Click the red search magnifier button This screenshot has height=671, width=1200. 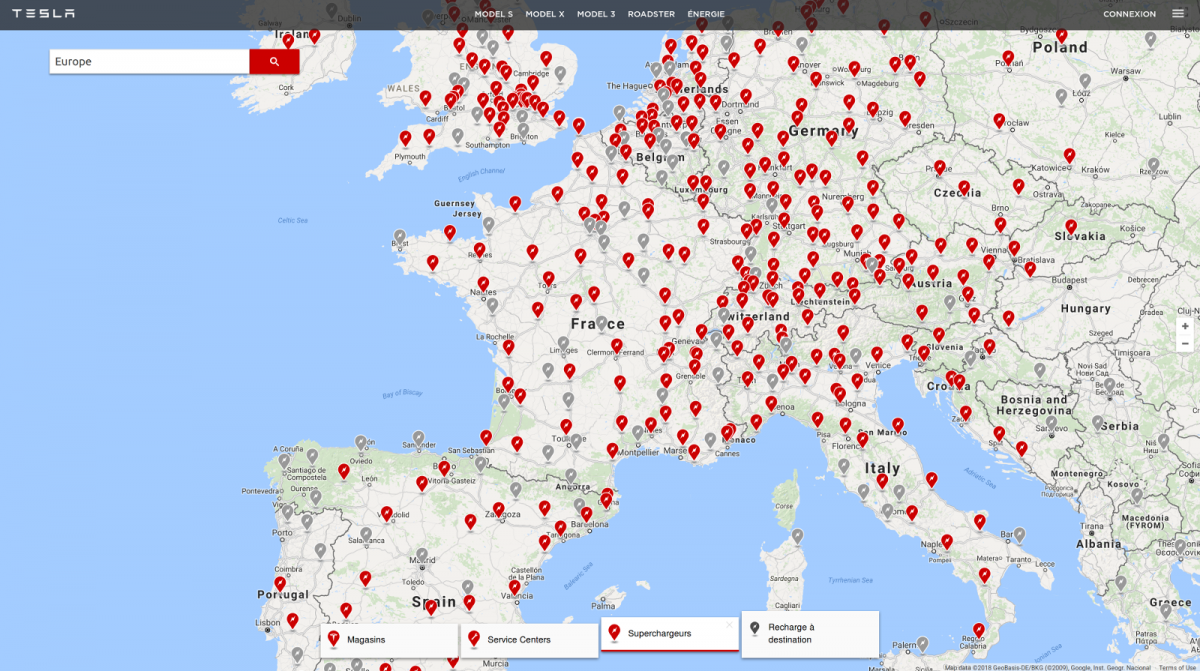[274, 61]
